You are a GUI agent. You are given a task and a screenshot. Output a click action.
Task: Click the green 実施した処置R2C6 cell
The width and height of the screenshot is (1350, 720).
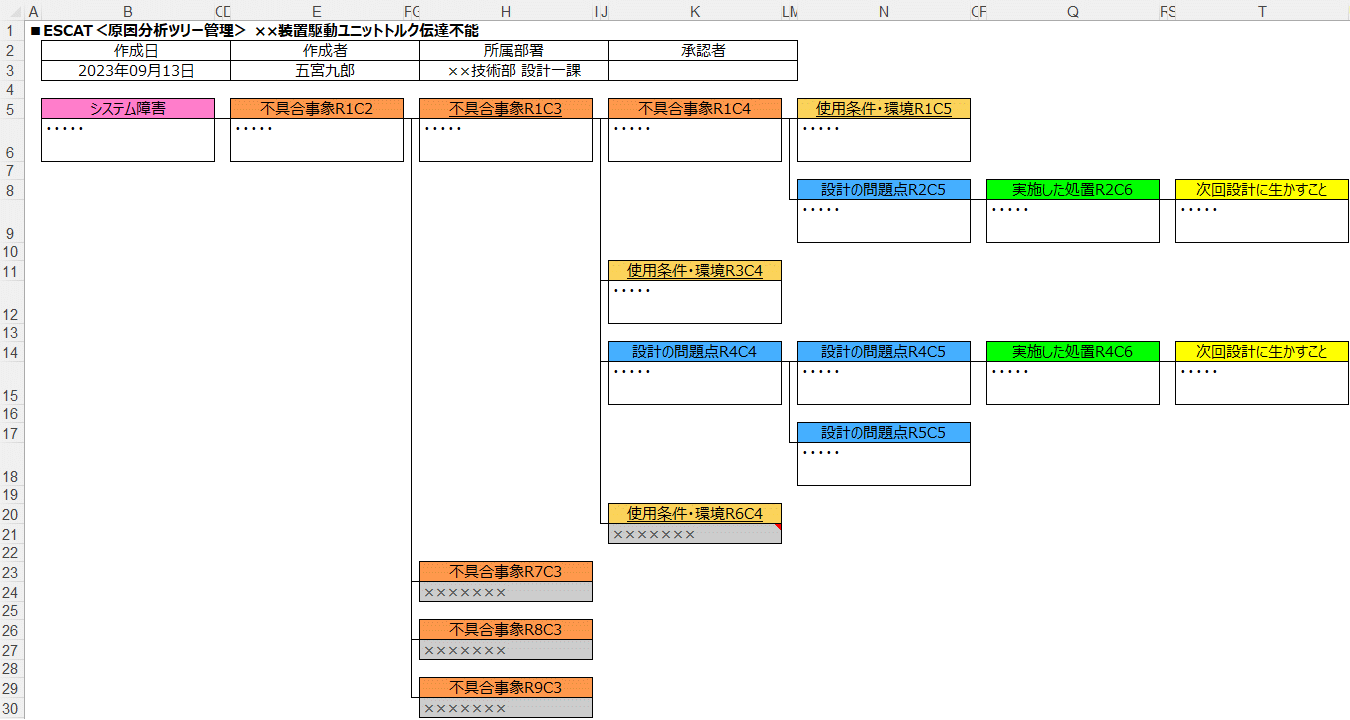point(1072,190)
